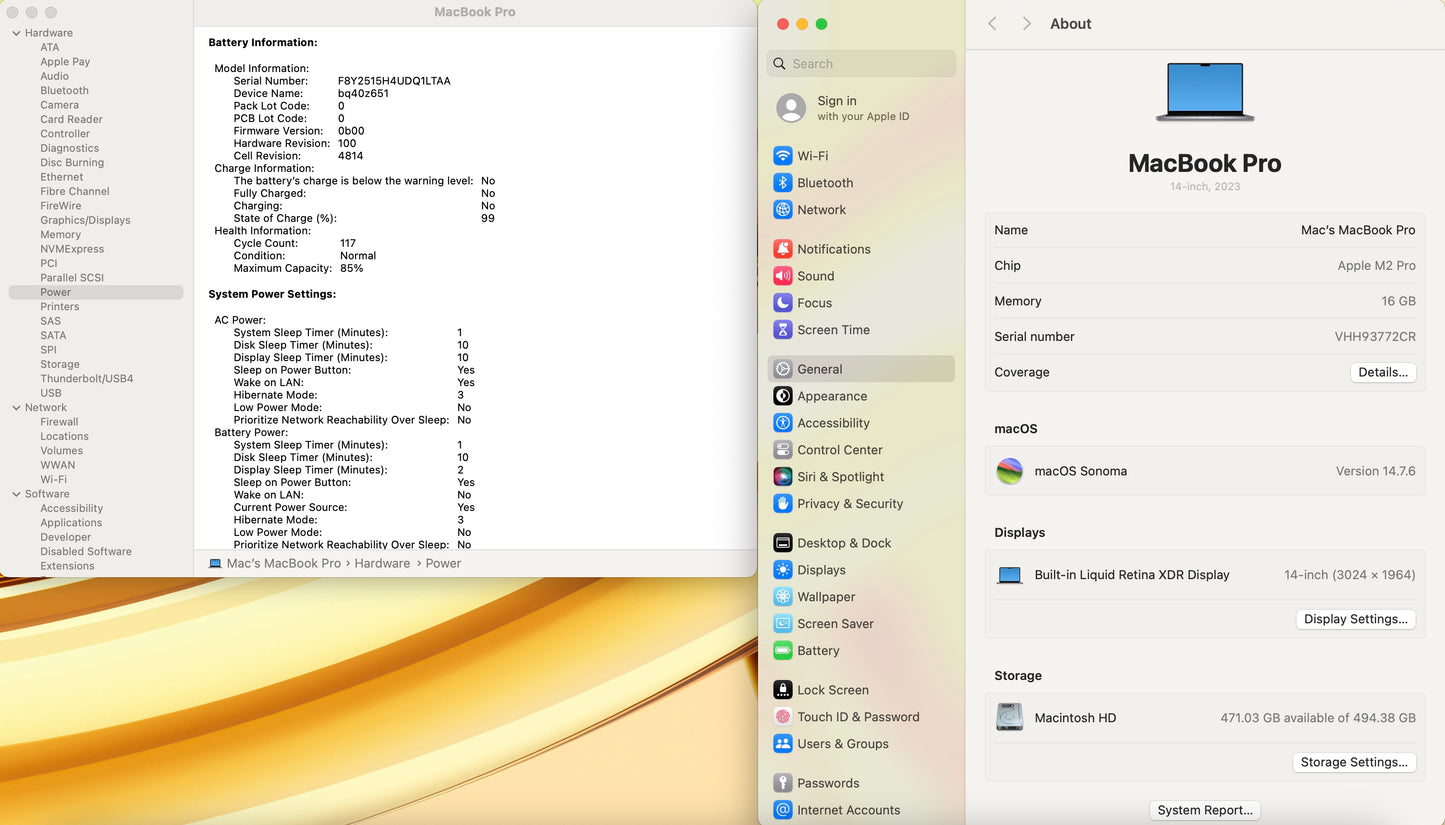Collapse the Network section in System Information
Screen dimensions: 1445x825
click(16, 407)
